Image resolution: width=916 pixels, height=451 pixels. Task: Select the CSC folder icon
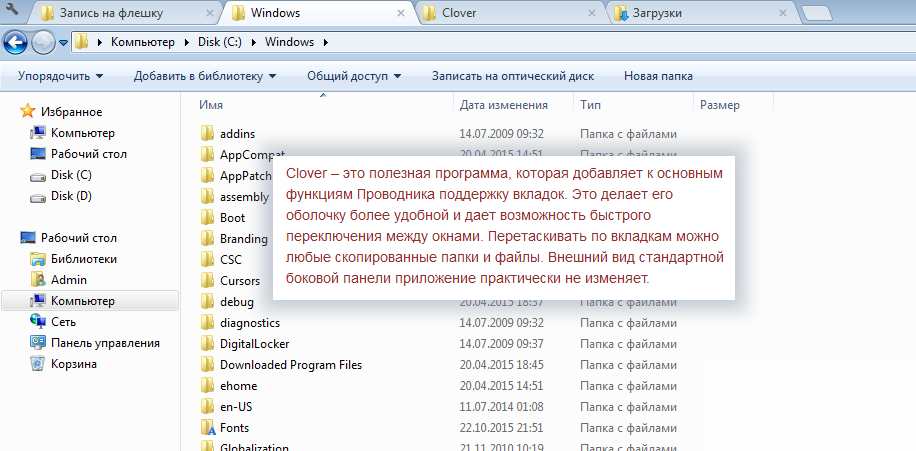(207, 260)
